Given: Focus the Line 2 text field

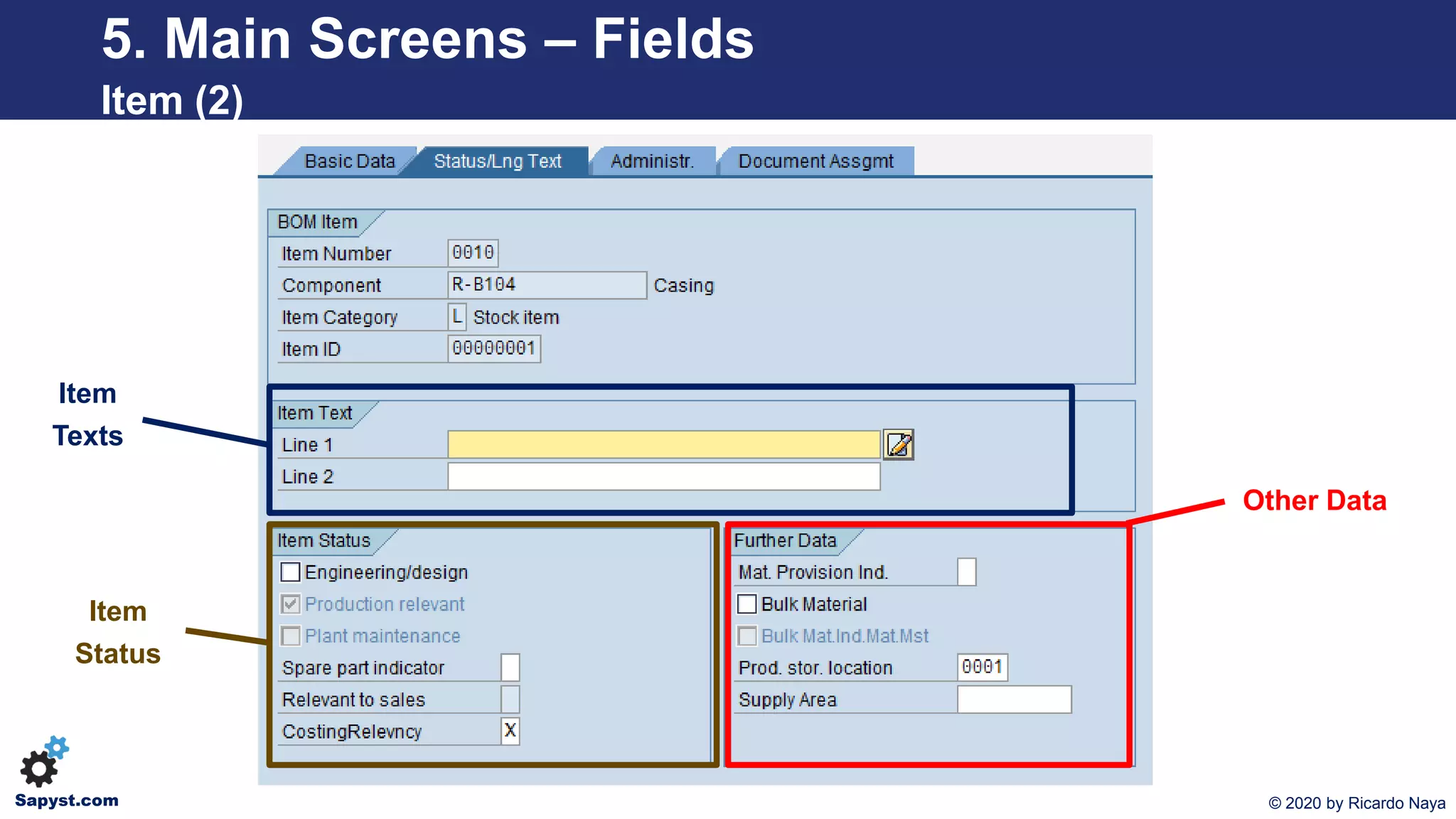Looking at the screenshot, I should click(664, 476).
